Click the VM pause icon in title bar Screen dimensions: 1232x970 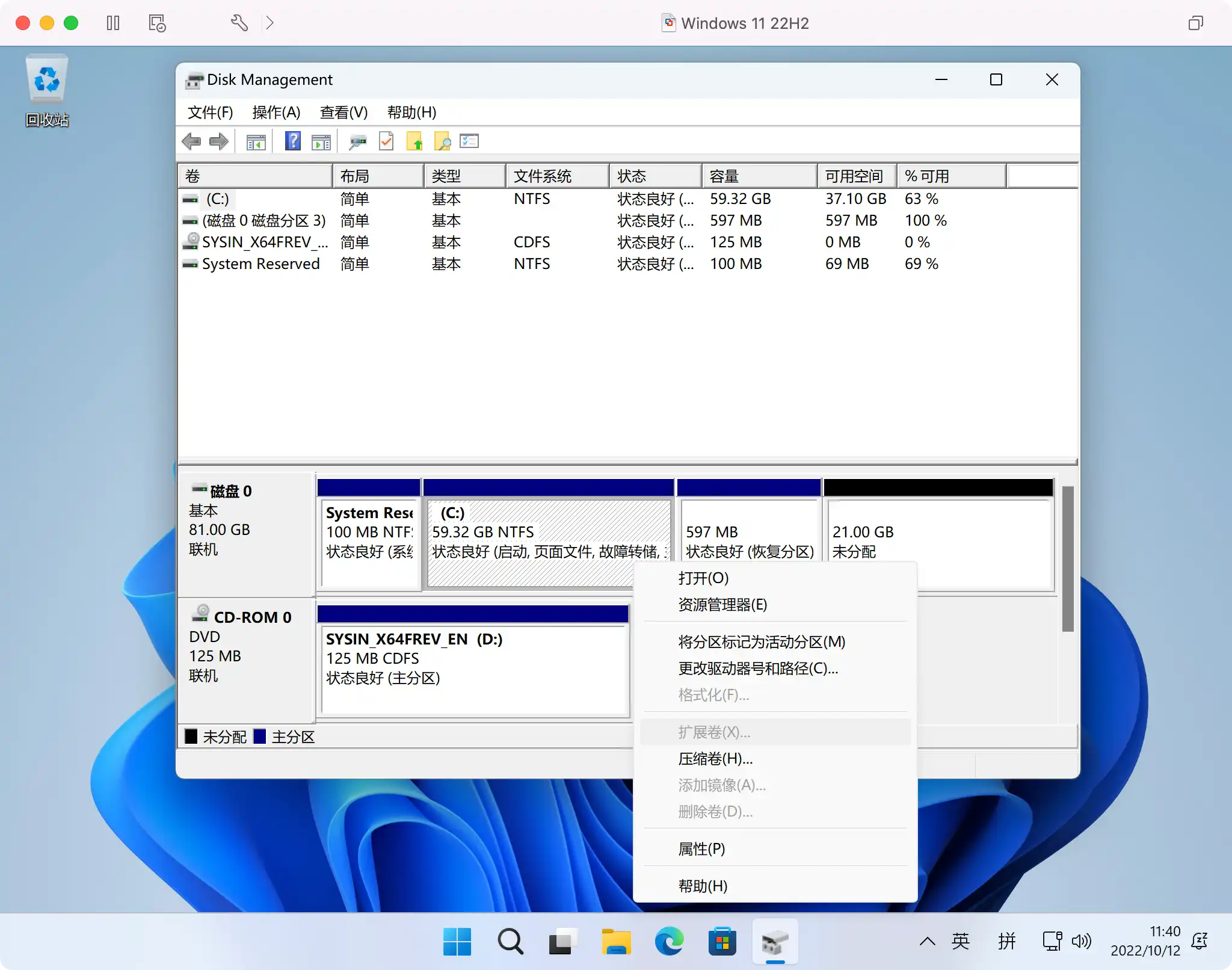coord(113,23)
